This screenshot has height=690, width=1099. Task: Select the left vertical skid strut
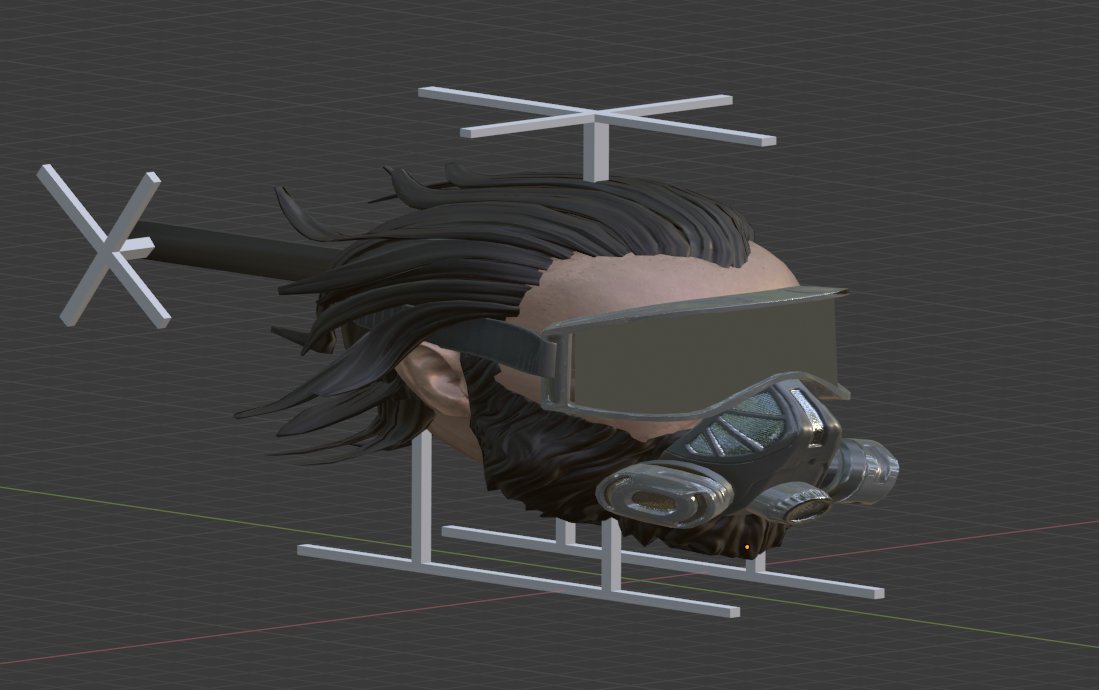(x=421, y=499)
